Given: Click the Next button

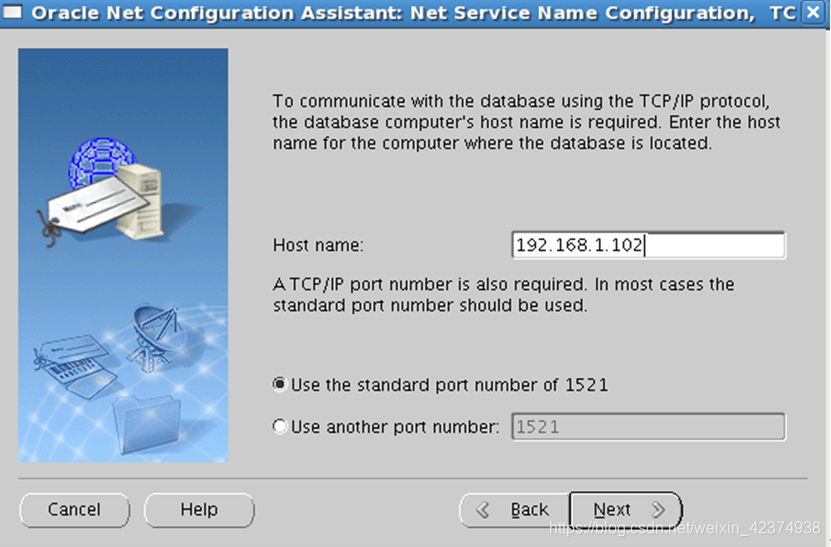Looking at the screenshot, I should (x=626, y=510).
